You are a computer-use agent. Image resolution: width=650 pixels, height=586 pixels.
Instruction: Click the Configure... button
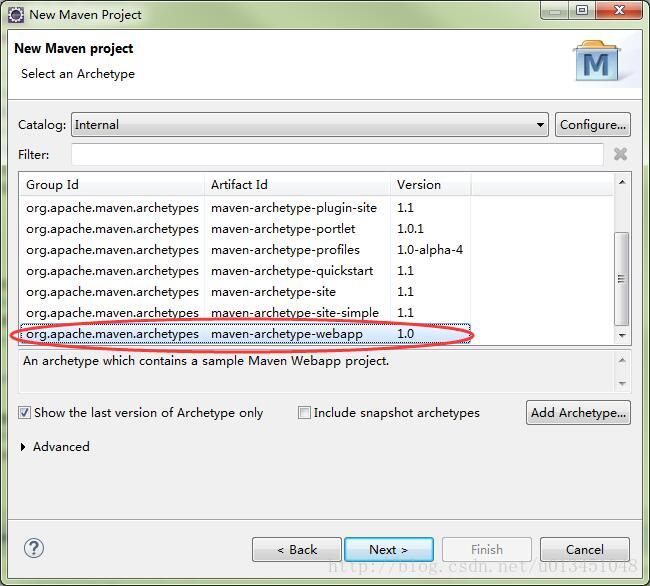(592, 125)
